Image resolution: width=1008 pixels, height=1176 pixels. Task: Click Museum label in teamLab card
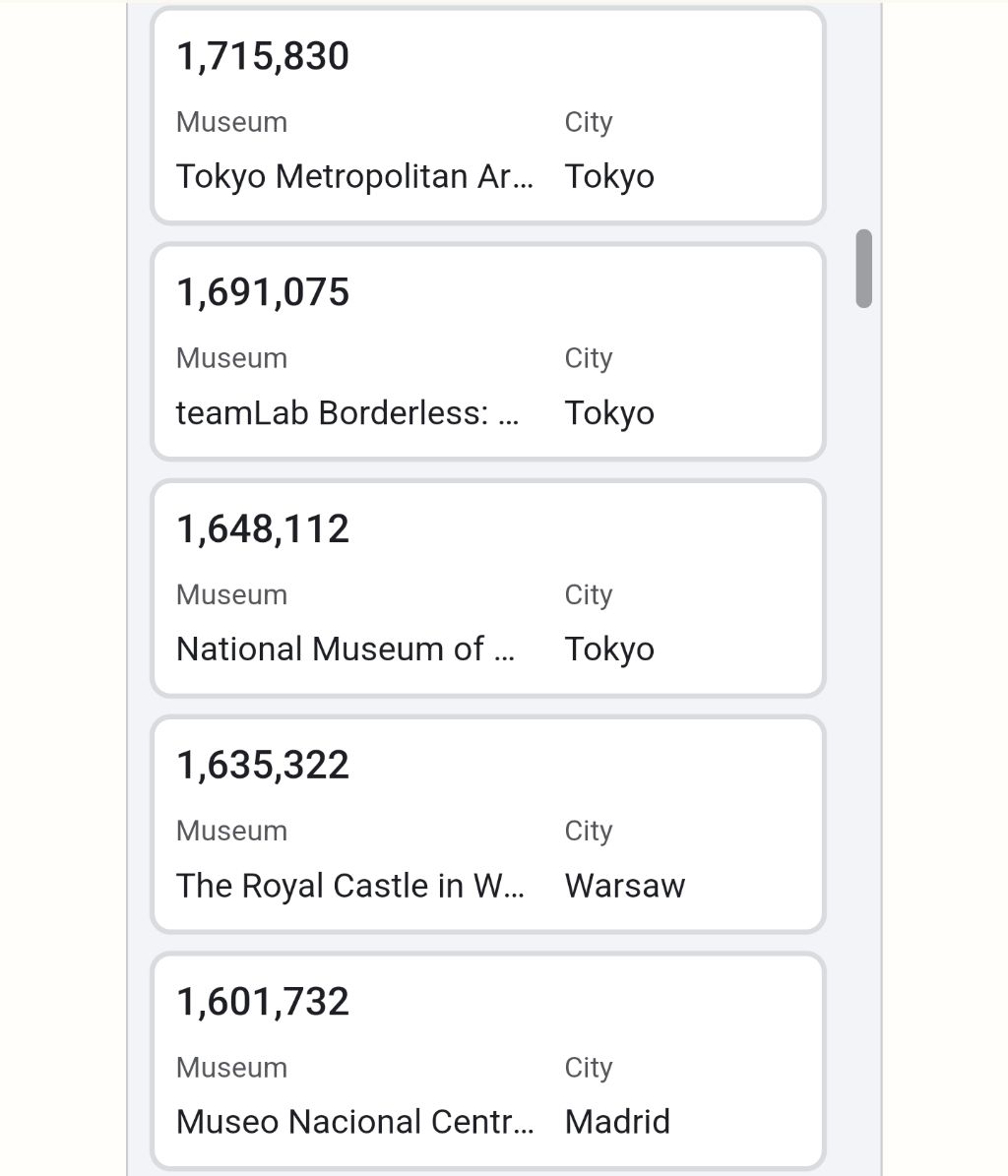pyautogui.click(x=231, y=358)
